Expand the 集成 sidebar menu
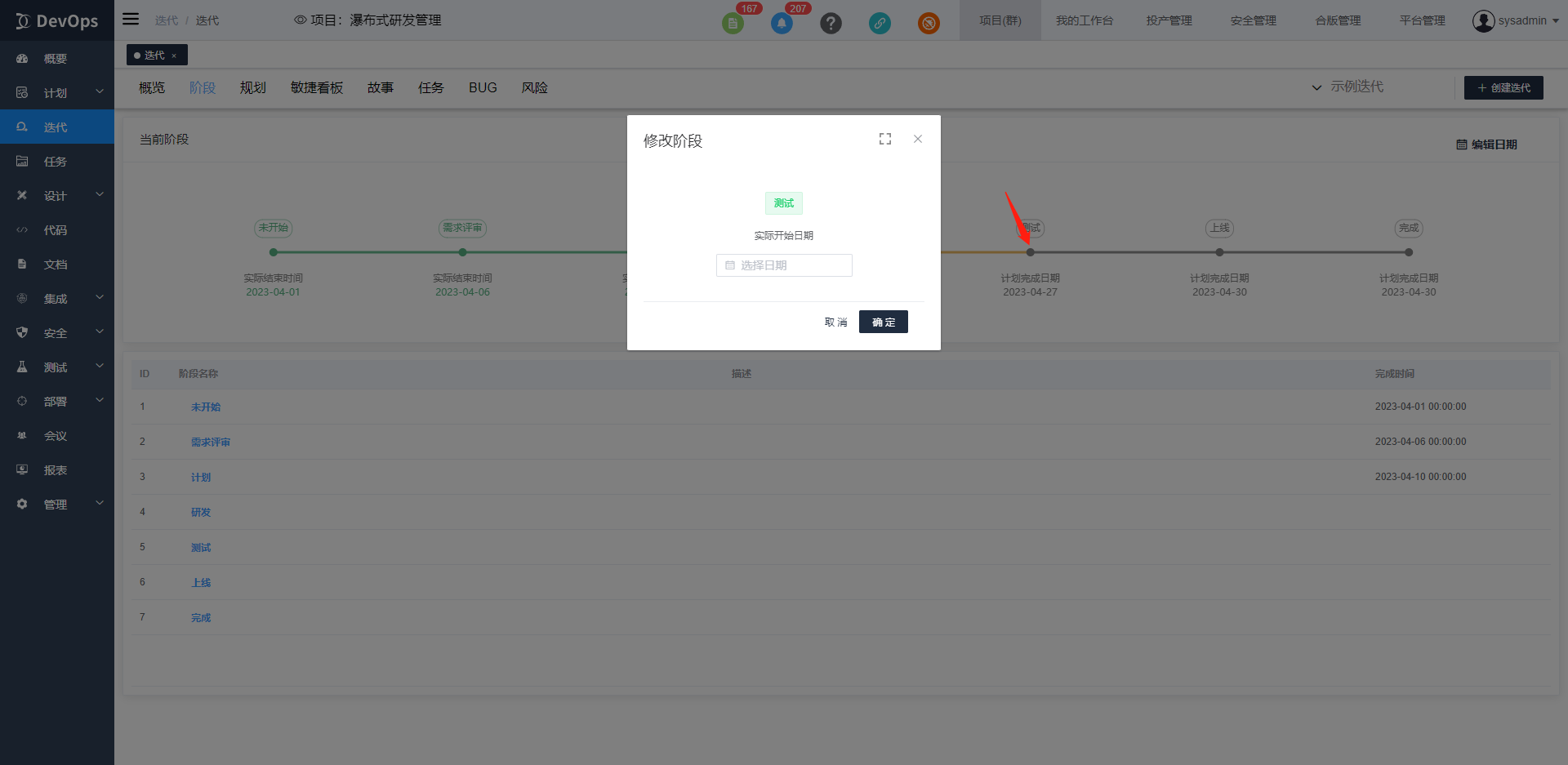This screenshot has width=1568, height=765. pos(56,299)
